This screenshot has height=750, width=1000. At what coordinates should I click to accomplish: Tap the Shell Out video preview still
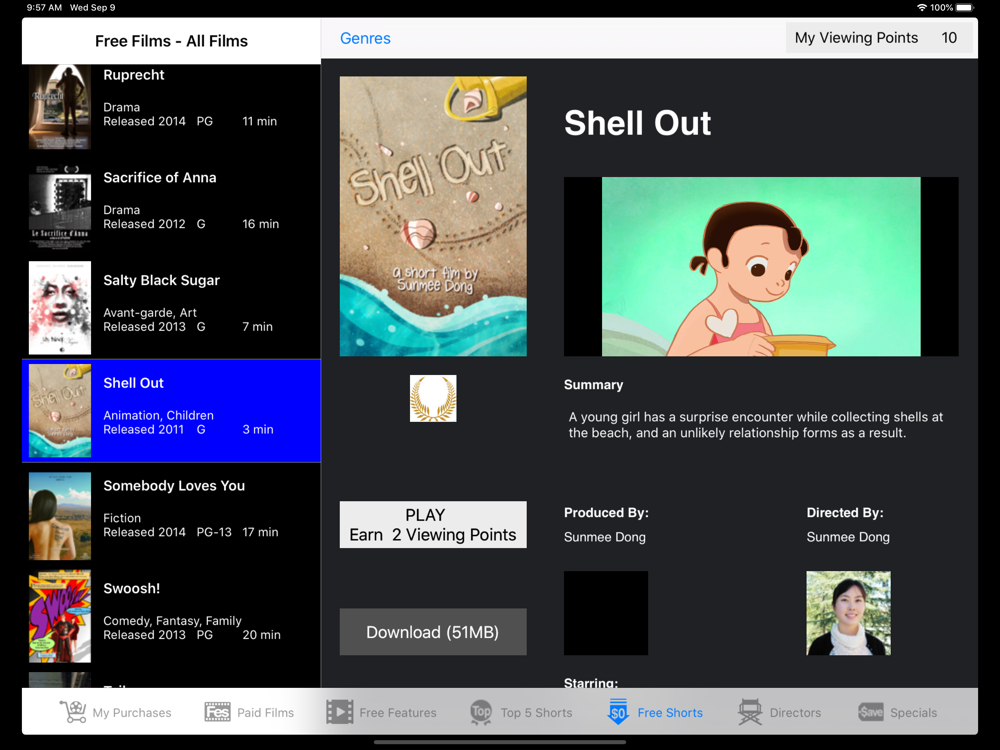coord(761,267)
